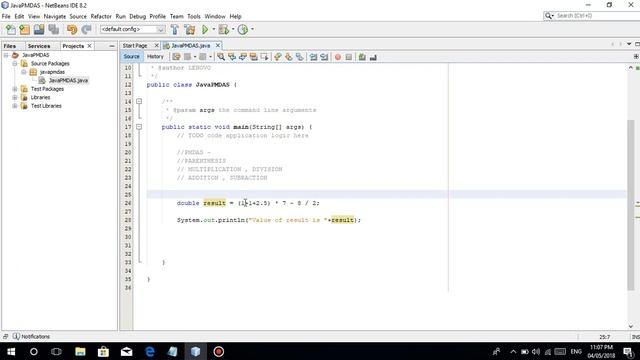The image size is (640, 360).
Task: Open the default config dropdown
Action: [133, 29]
